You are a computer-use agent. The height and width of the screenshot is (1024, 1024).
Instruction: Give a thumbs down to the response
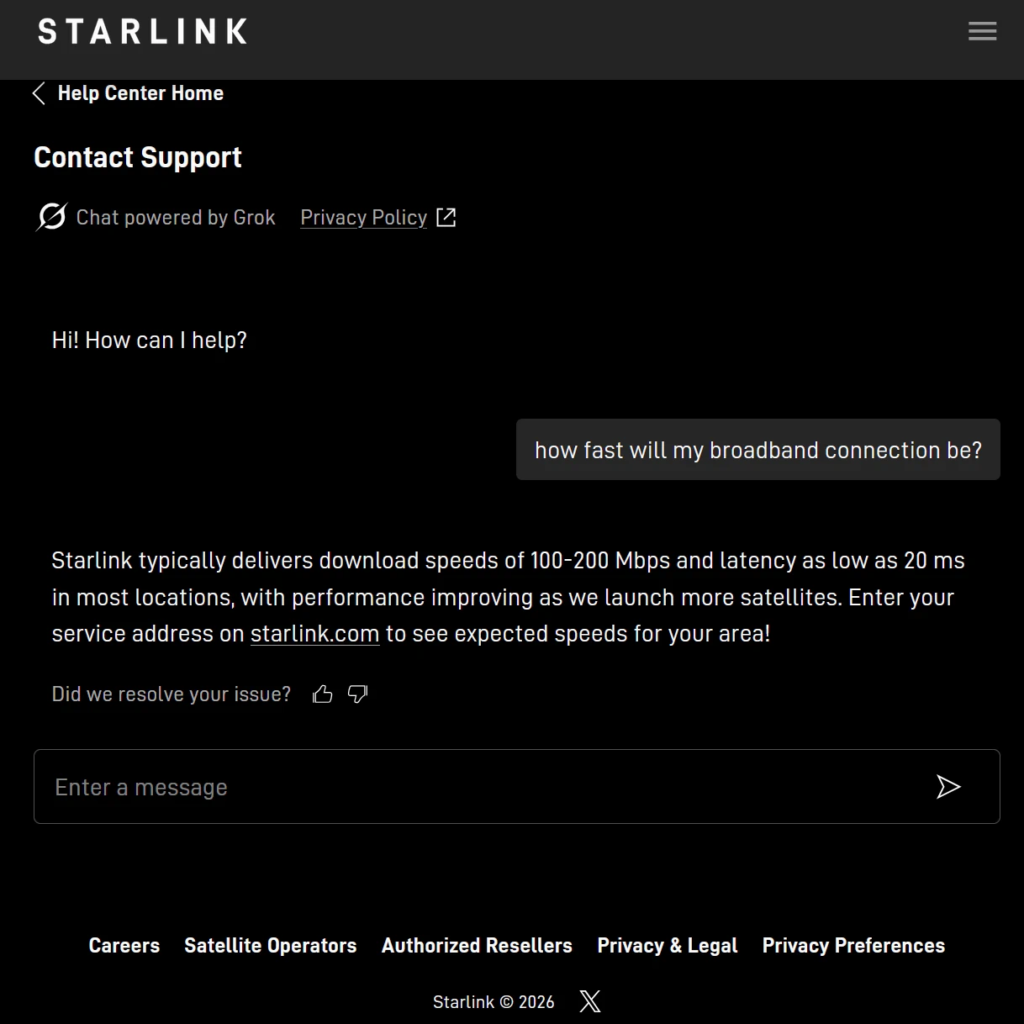pos(358,694)
